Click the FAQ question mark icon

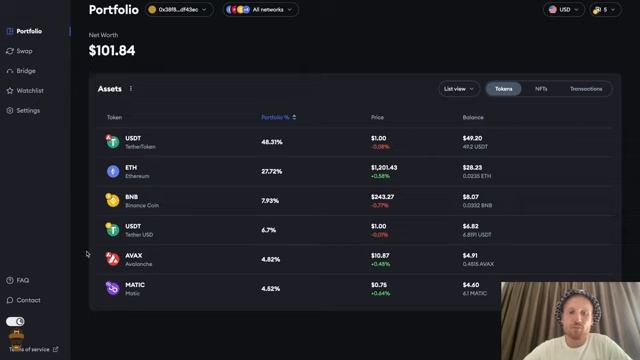[x=10, y=280]
